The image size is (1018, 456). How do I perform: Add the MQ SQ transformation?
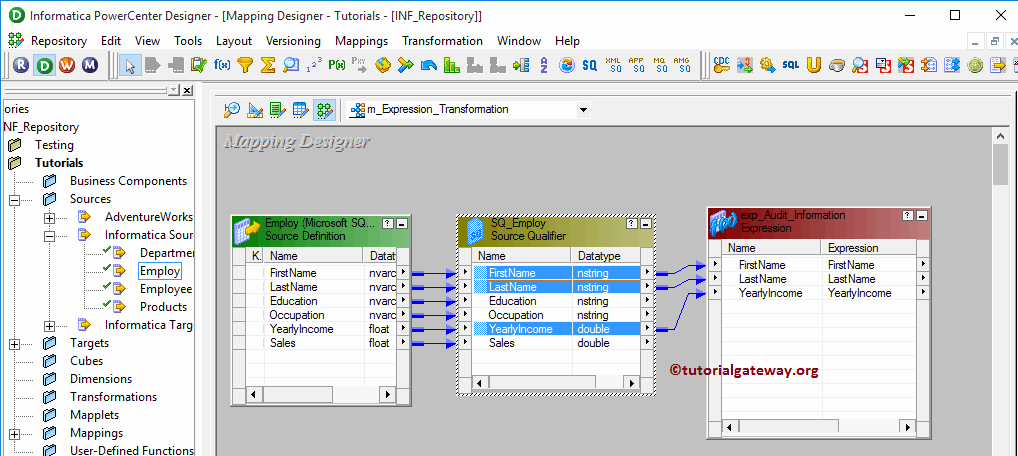659,65
